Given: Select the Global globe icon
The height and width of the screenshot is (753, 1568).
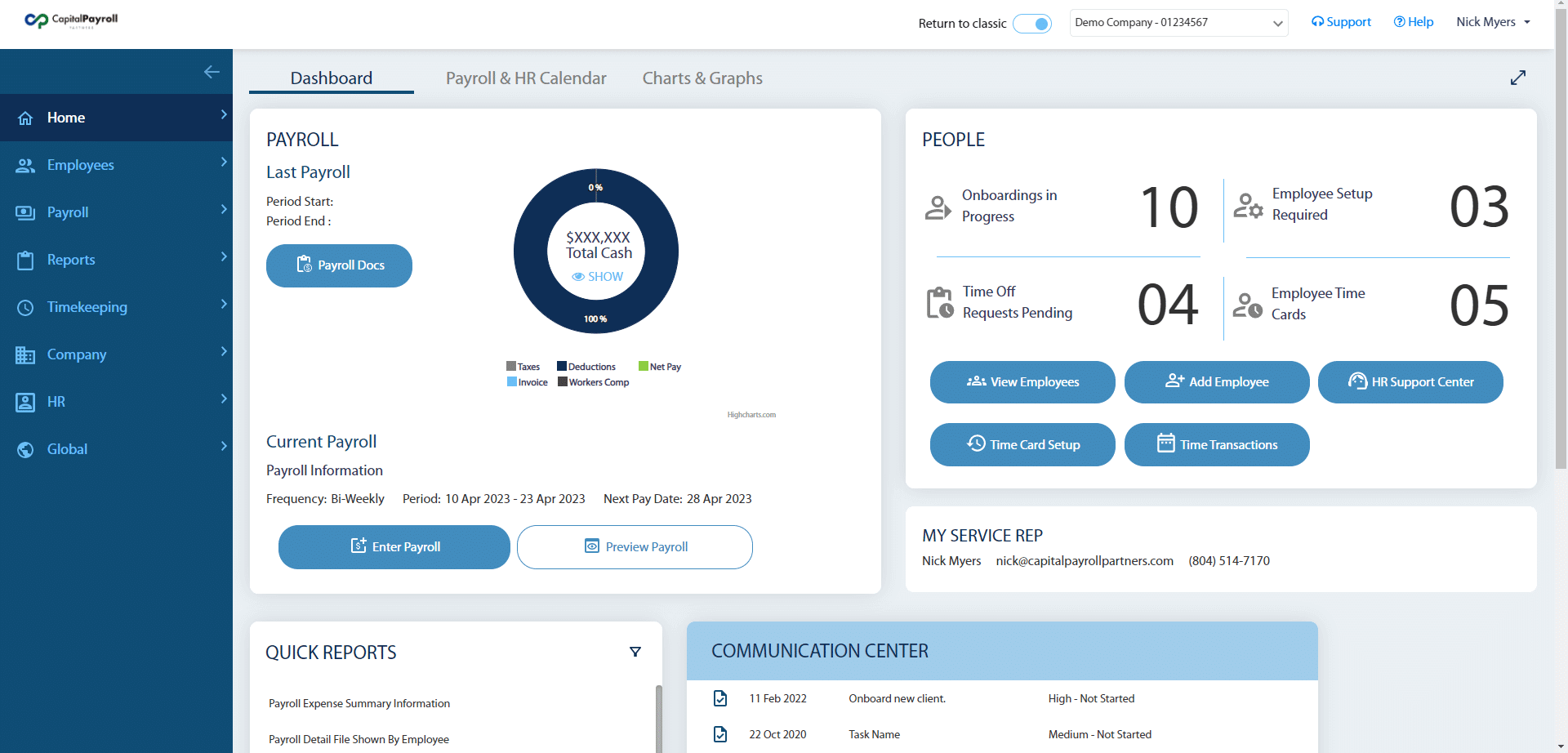Looking at the screenshot, I should [25, 448].
